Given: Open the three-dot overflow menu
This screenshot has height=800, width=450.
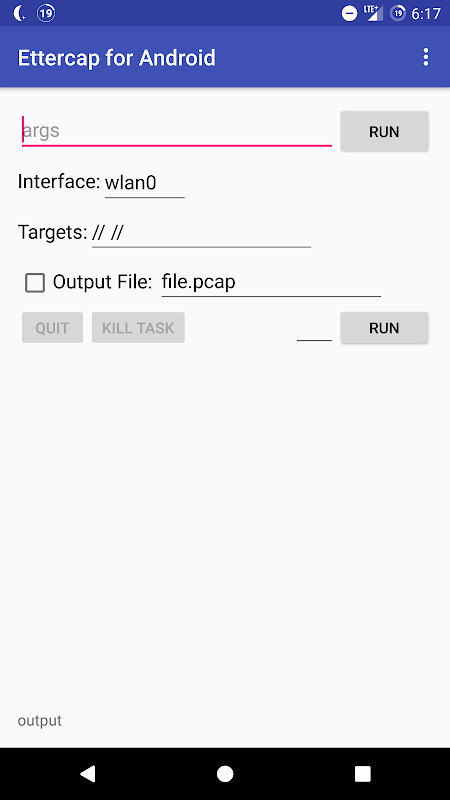Looking at the screenshot, I should (426, 58).
